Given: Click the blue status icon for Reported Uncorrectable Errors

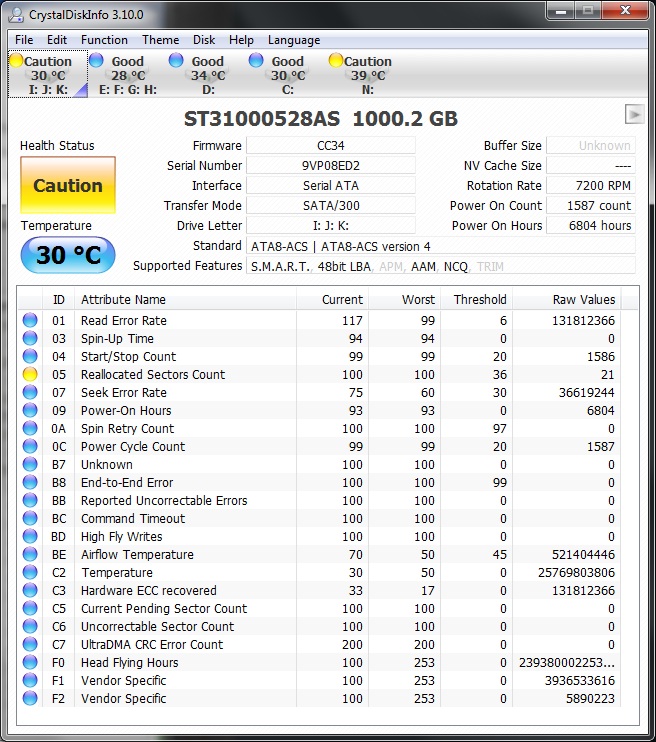Looking at the screenshot, I should tap(30, 500).
